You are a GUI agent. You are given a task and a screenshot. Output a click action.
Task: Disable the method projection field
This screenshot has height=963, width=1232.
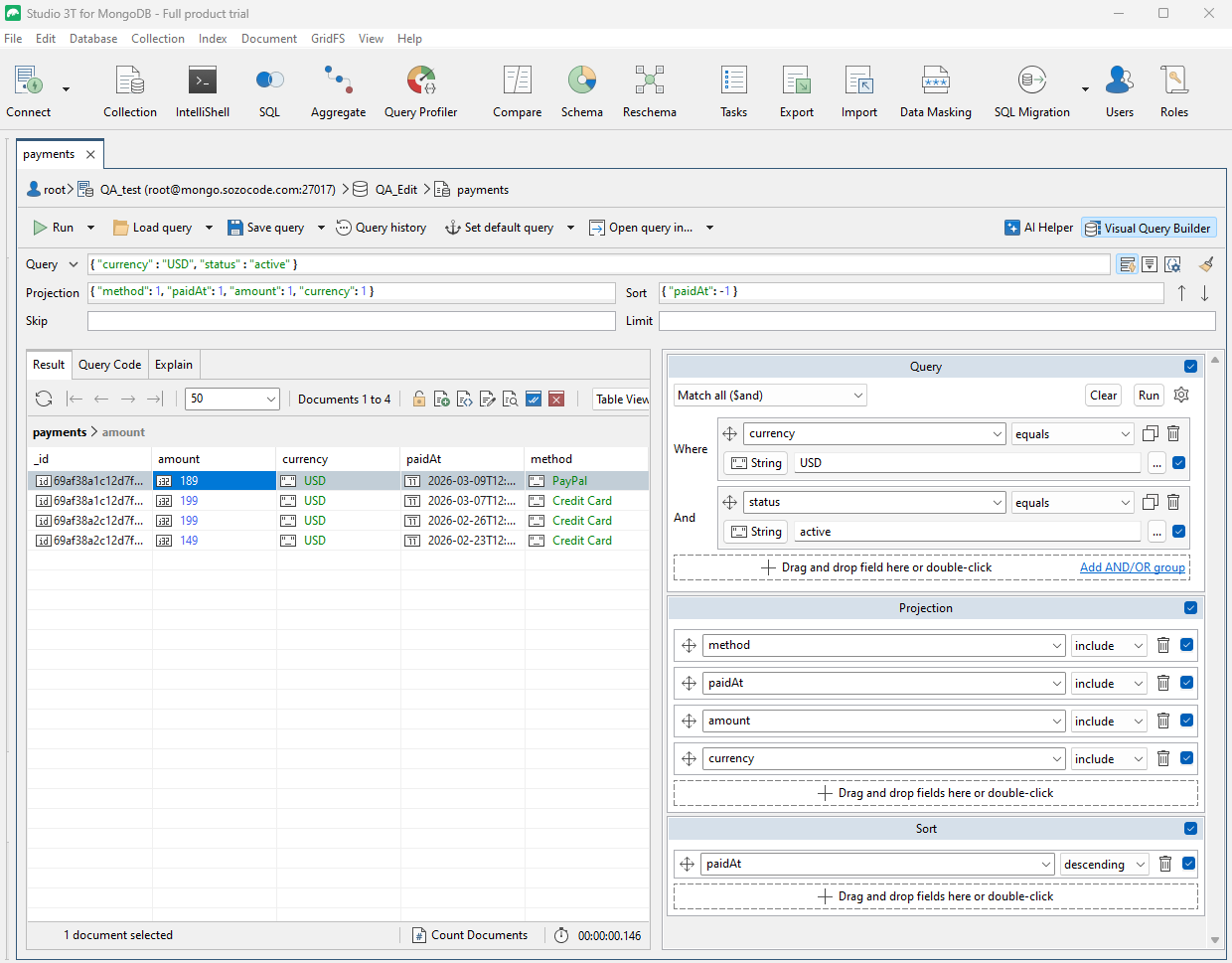coord(1187,645)
